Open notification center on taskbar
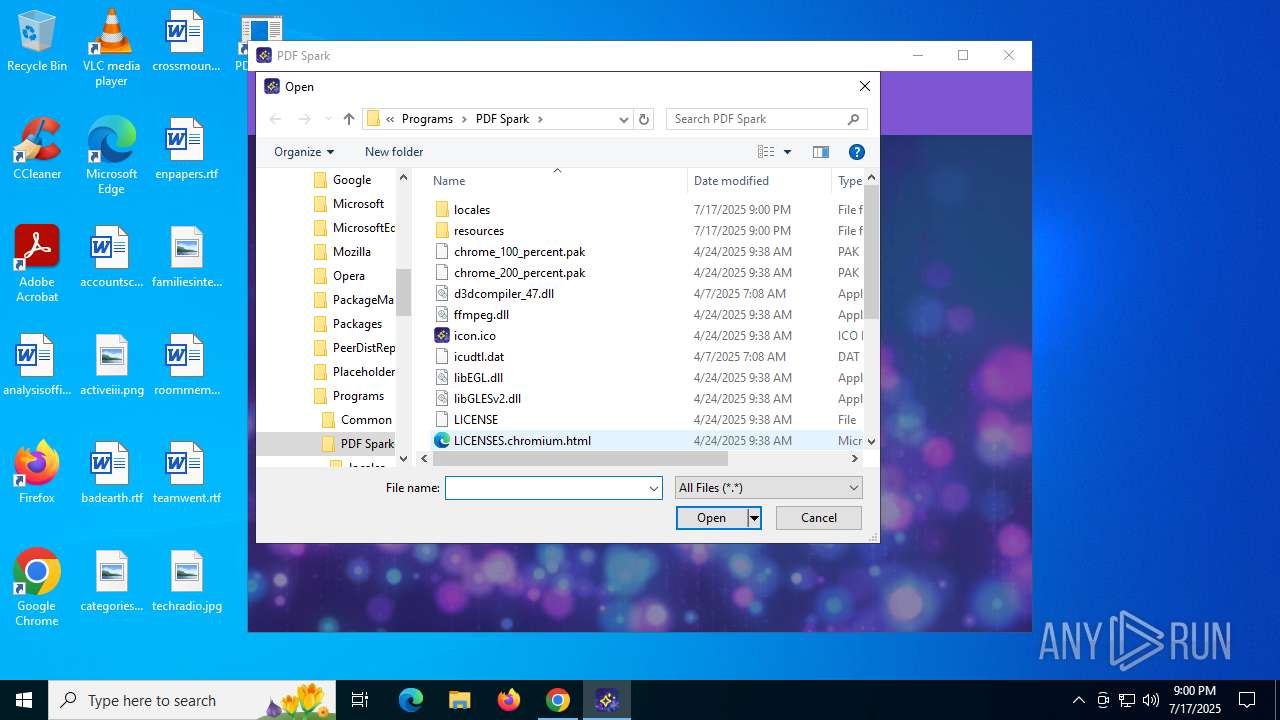 (x=1247, y=700)
